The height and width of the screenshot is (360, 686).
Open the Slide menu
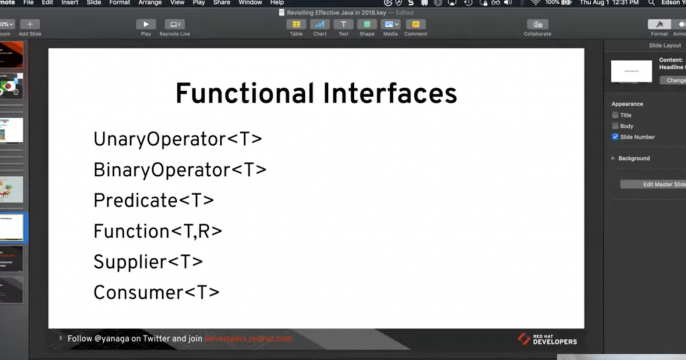click(x=94, y=3)
